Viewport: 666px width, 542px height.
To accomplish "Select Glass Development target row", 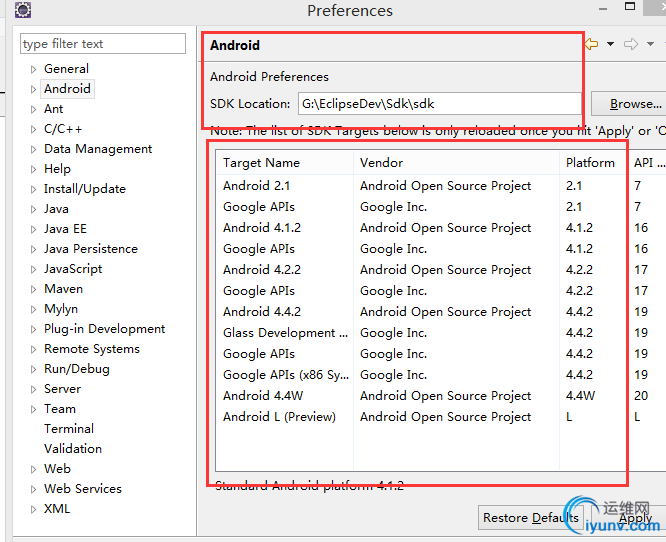I will [x=441, y=333].
